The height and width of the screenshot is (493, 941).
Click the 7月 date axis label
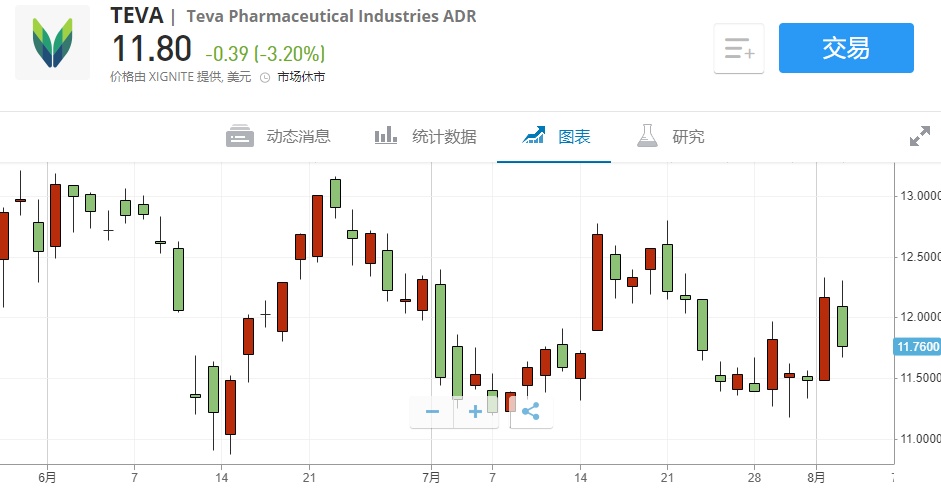click(431, 478)
